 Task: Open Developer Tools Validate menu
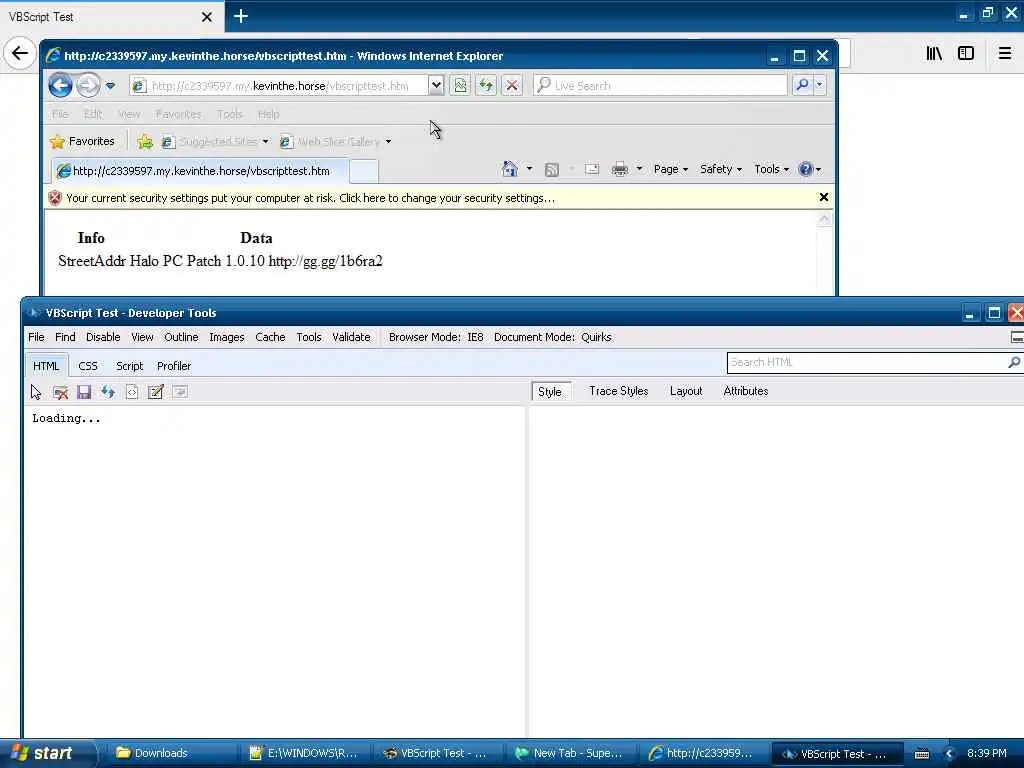pyautogui.click(x=351, y=337)
